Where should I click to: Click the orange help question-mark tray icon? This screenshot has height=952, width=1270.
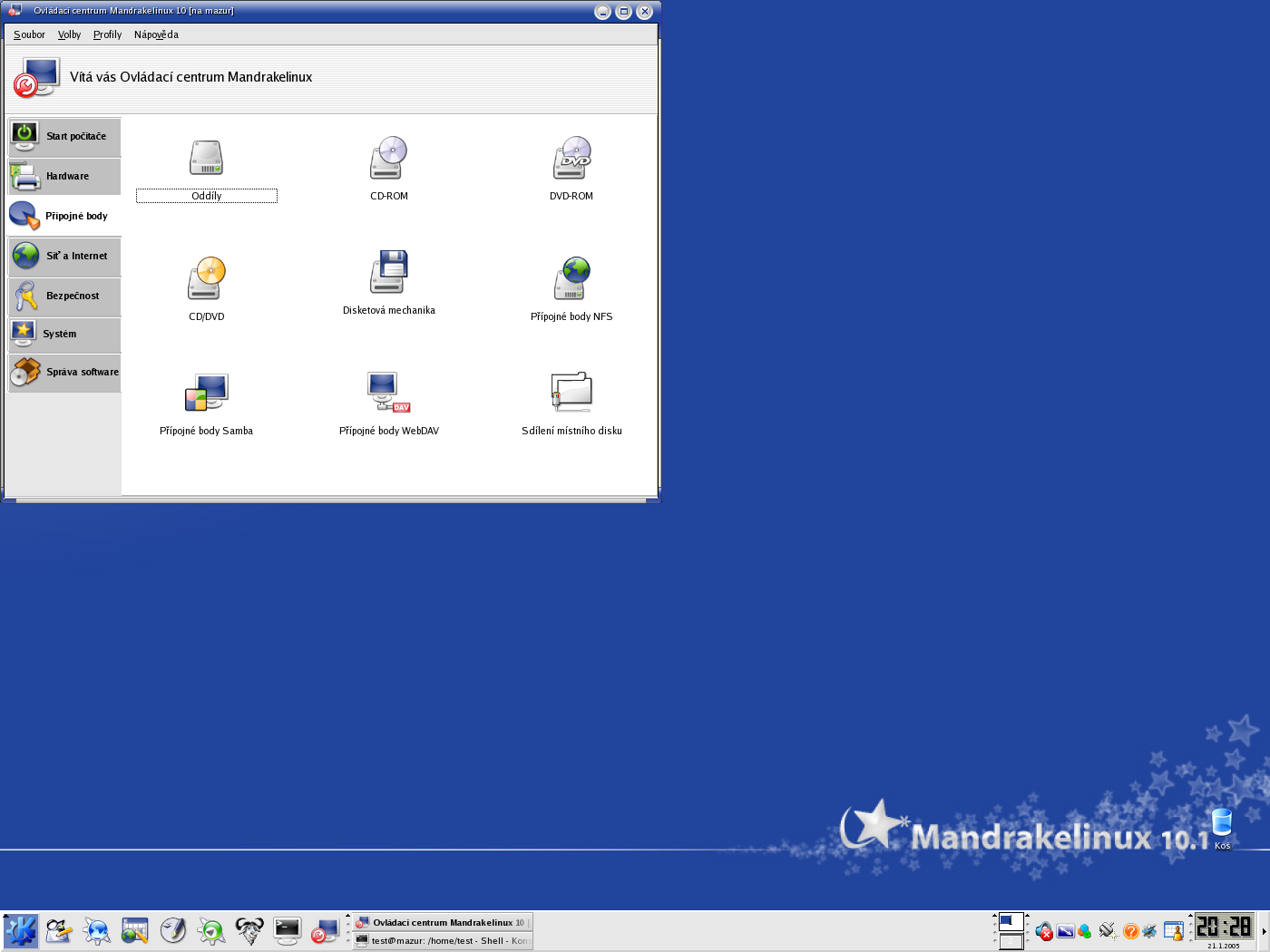[x=1130, y=931]
